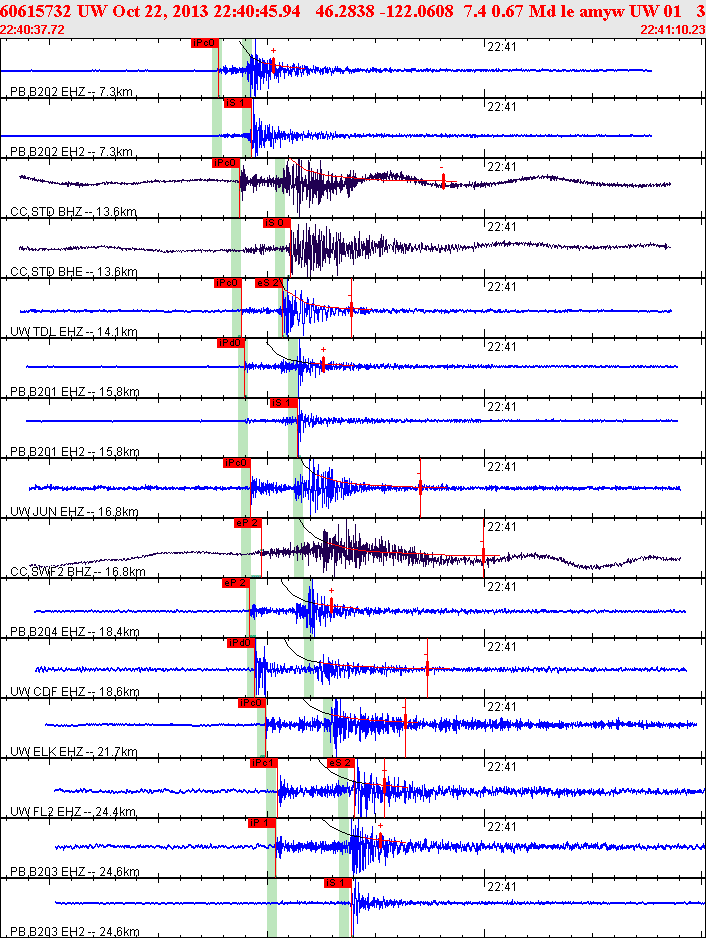Click the iS 1 pick flag on PB B203 EH2 trace
706x938 pixels.
(x=337, y=883)
